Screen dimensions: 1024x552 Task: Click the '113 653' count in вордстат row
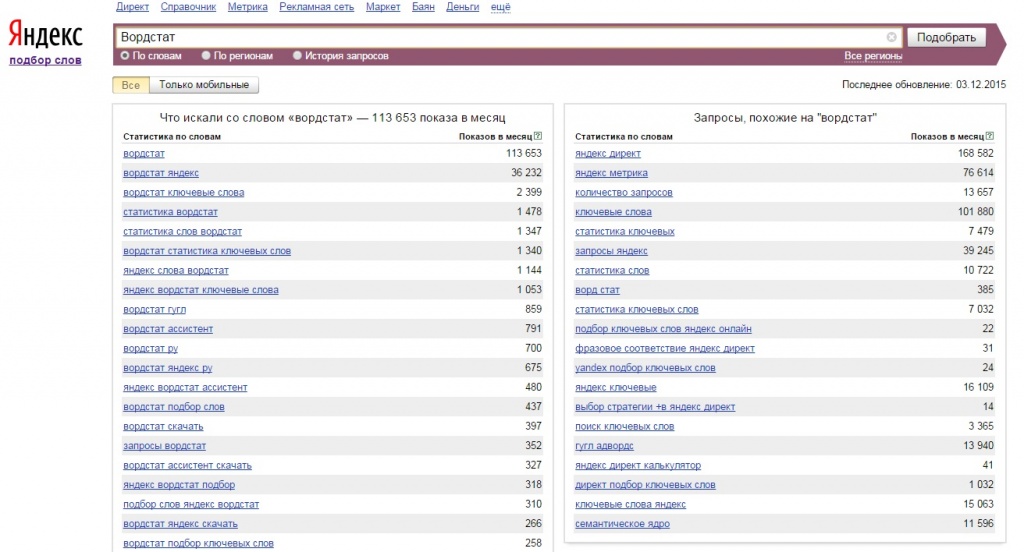524,154
